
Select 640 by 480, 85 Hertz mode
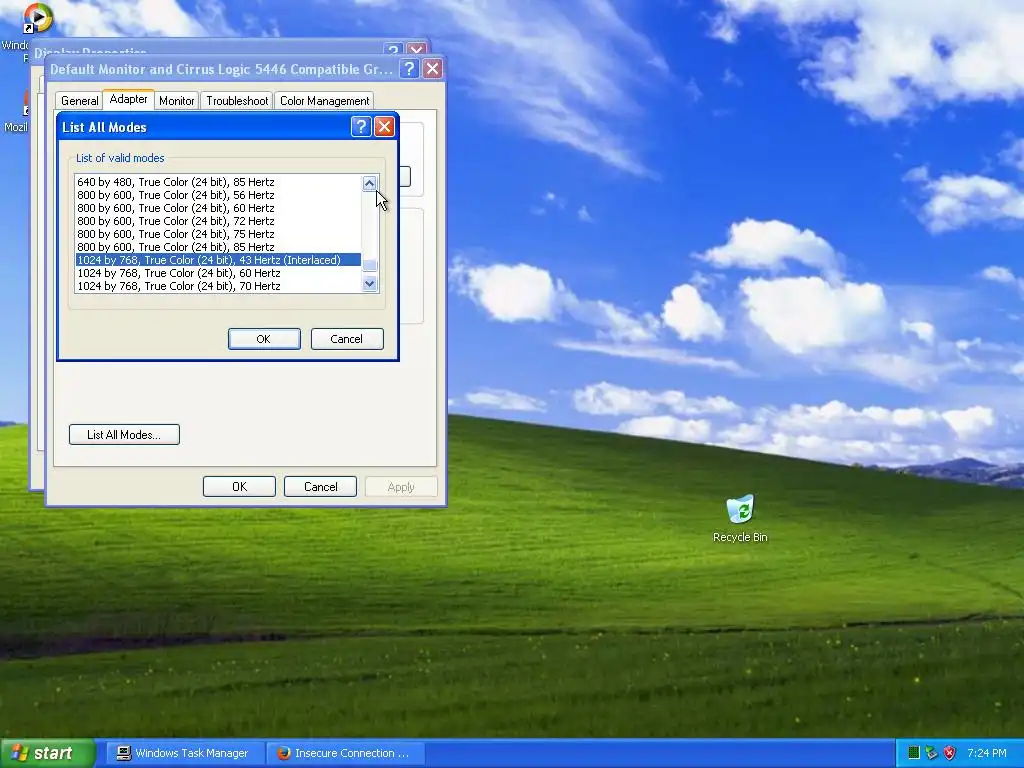click(x=218, y=182)
